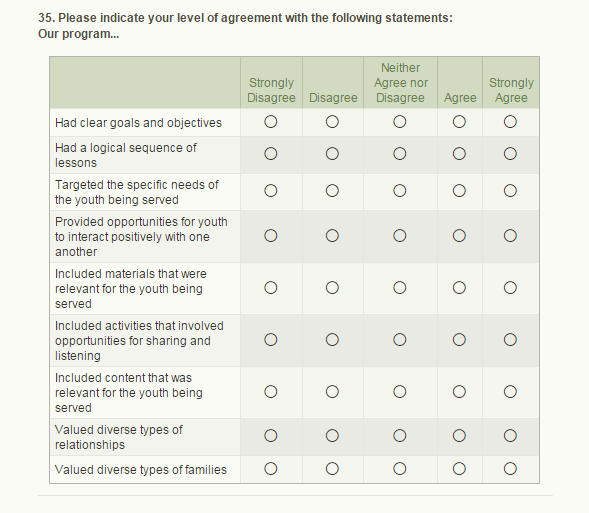Choose Strongly Agree for interact positively row
This screenshot has height=513, width=589.
click(510, 236)
